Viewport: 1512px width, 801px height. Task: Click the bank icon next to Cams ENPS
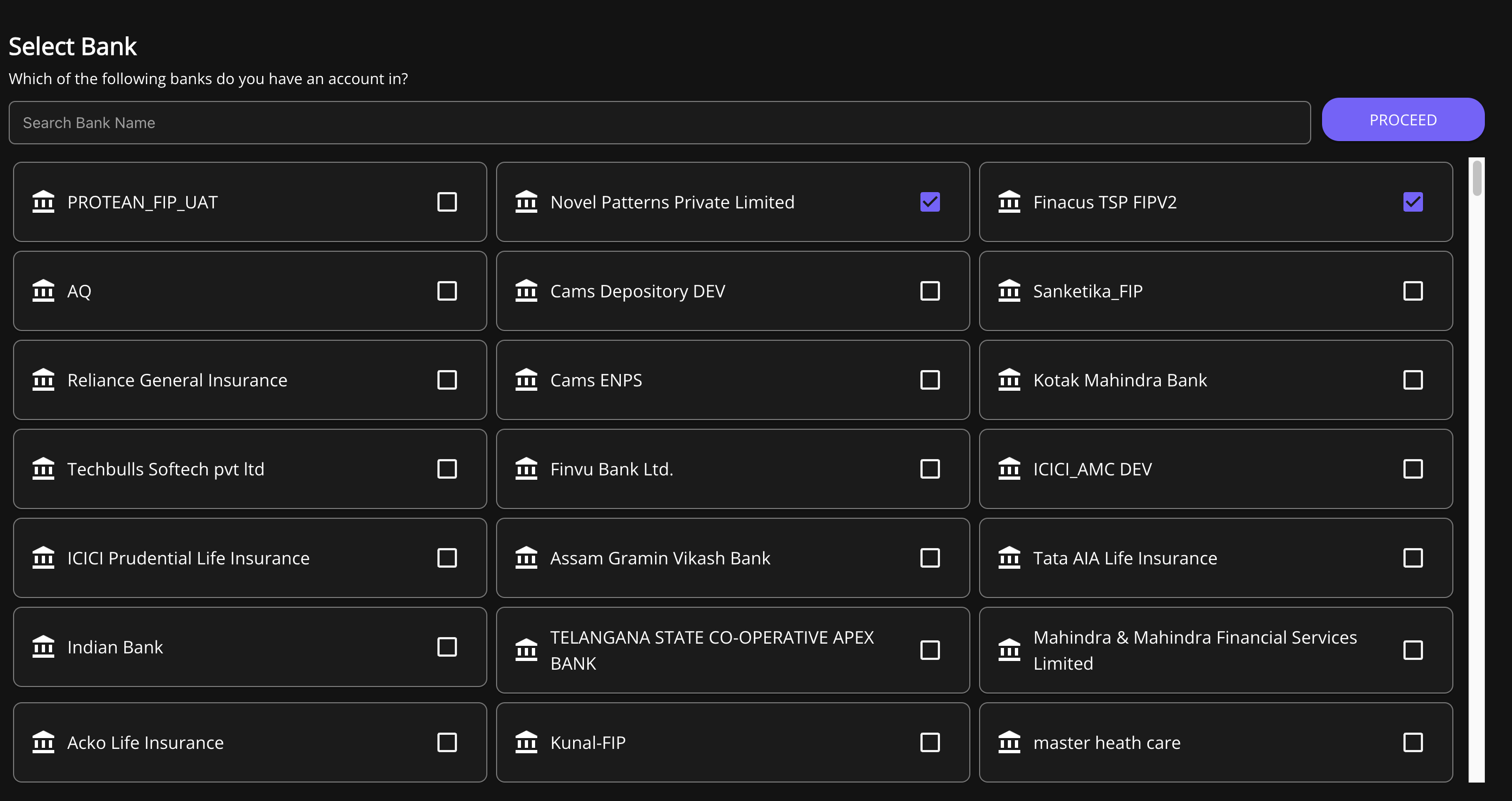[x=526, y=380]
